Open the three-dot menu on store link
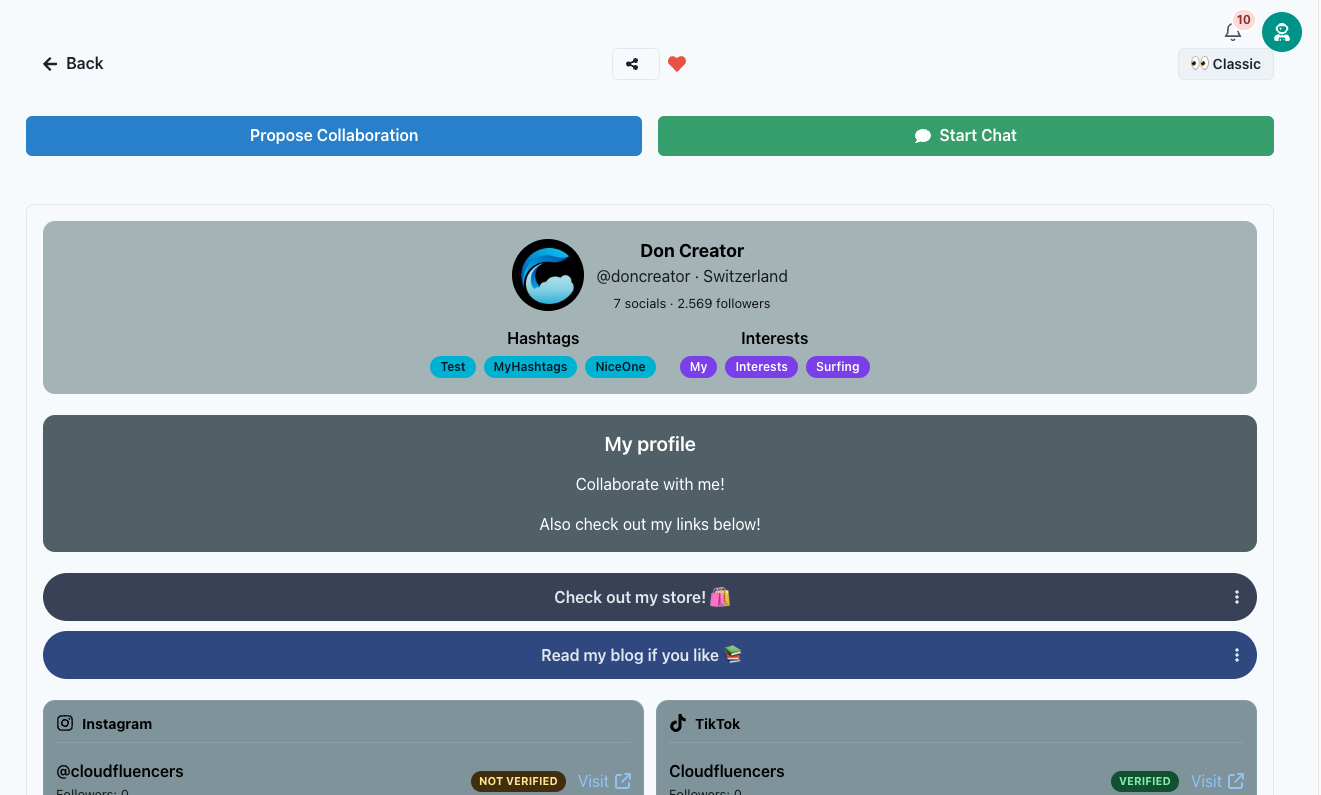The image size is (1321, 795). point(1237,597)
